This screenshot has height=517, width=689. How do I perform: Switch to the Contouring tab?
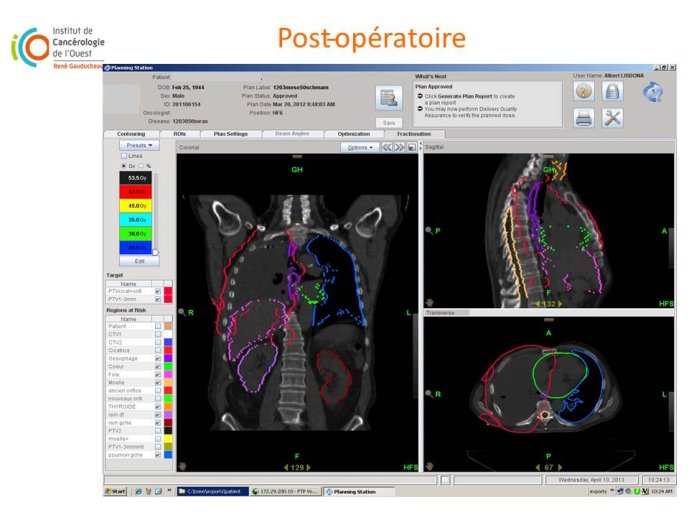131,134
